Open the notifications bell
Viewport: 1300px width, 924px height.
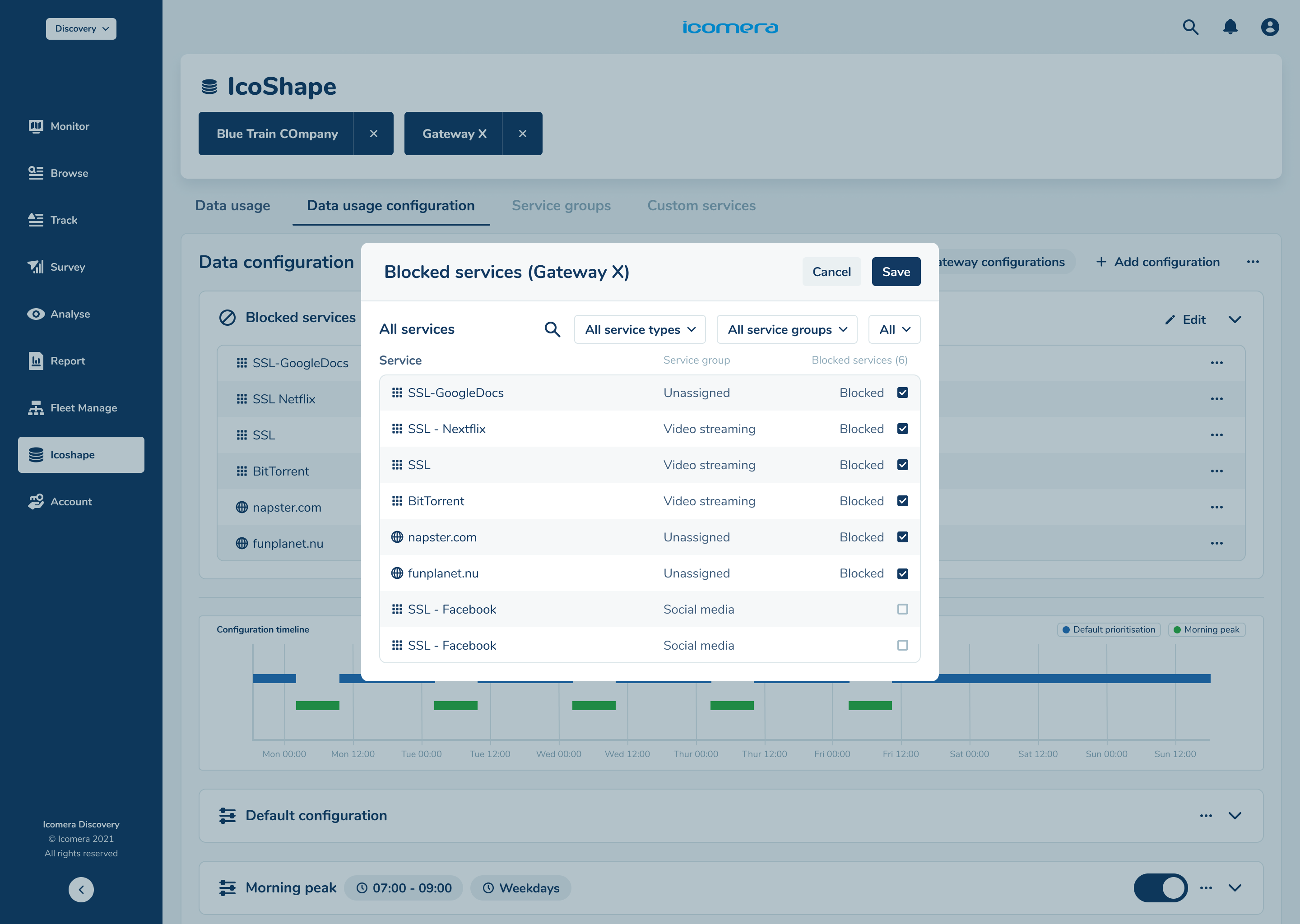pyautogui.click(x=1230, y=28)
